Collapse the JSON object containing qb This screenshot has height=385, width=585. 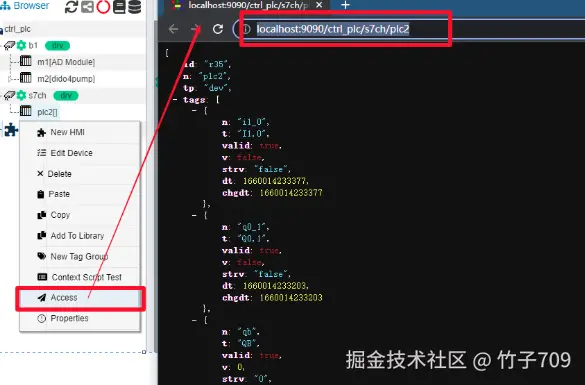tap(194, 320)
